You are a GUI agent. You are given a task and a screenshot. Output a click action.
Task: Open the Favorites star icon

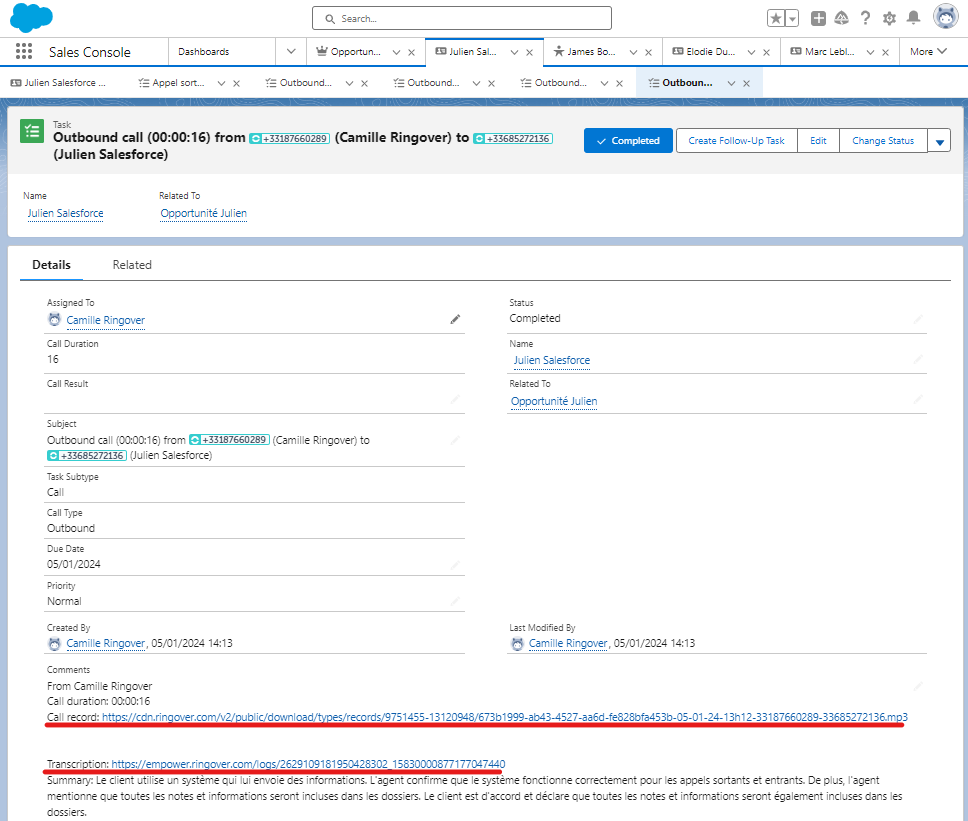coord(776,19)
